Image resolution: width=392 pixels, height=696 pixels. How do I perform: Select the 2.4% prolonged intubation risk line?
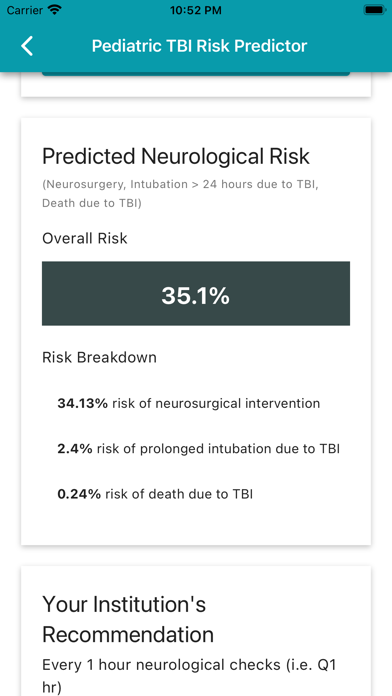[x=198, y=449]
